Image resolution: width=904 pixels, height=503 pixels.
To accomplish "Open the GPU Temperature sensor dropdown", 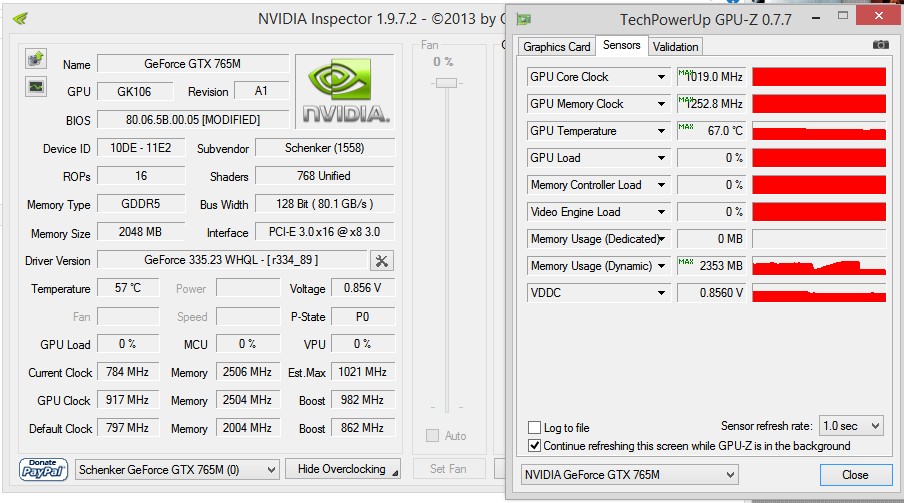I will pyautogui.click(x=661, y=131).
